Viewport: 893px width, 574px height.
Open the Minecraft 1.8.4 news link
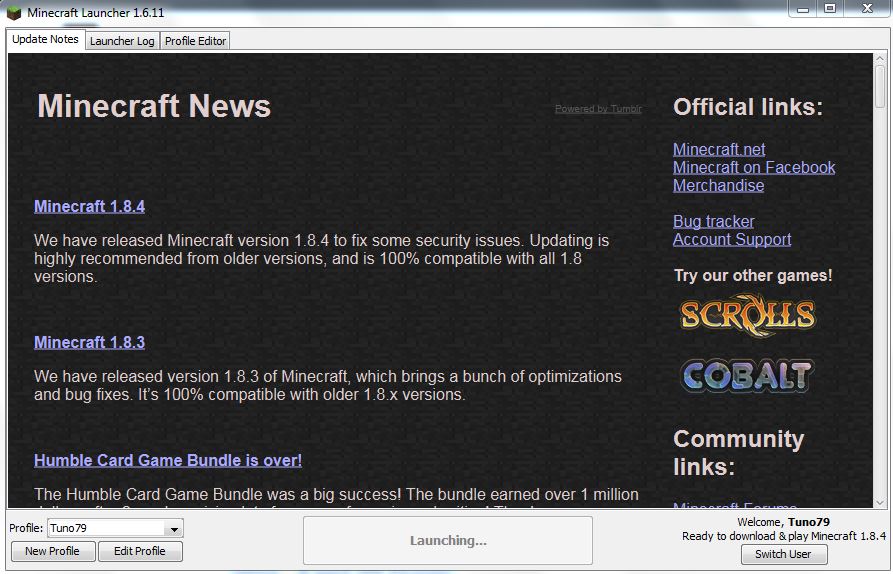[89, 206]
